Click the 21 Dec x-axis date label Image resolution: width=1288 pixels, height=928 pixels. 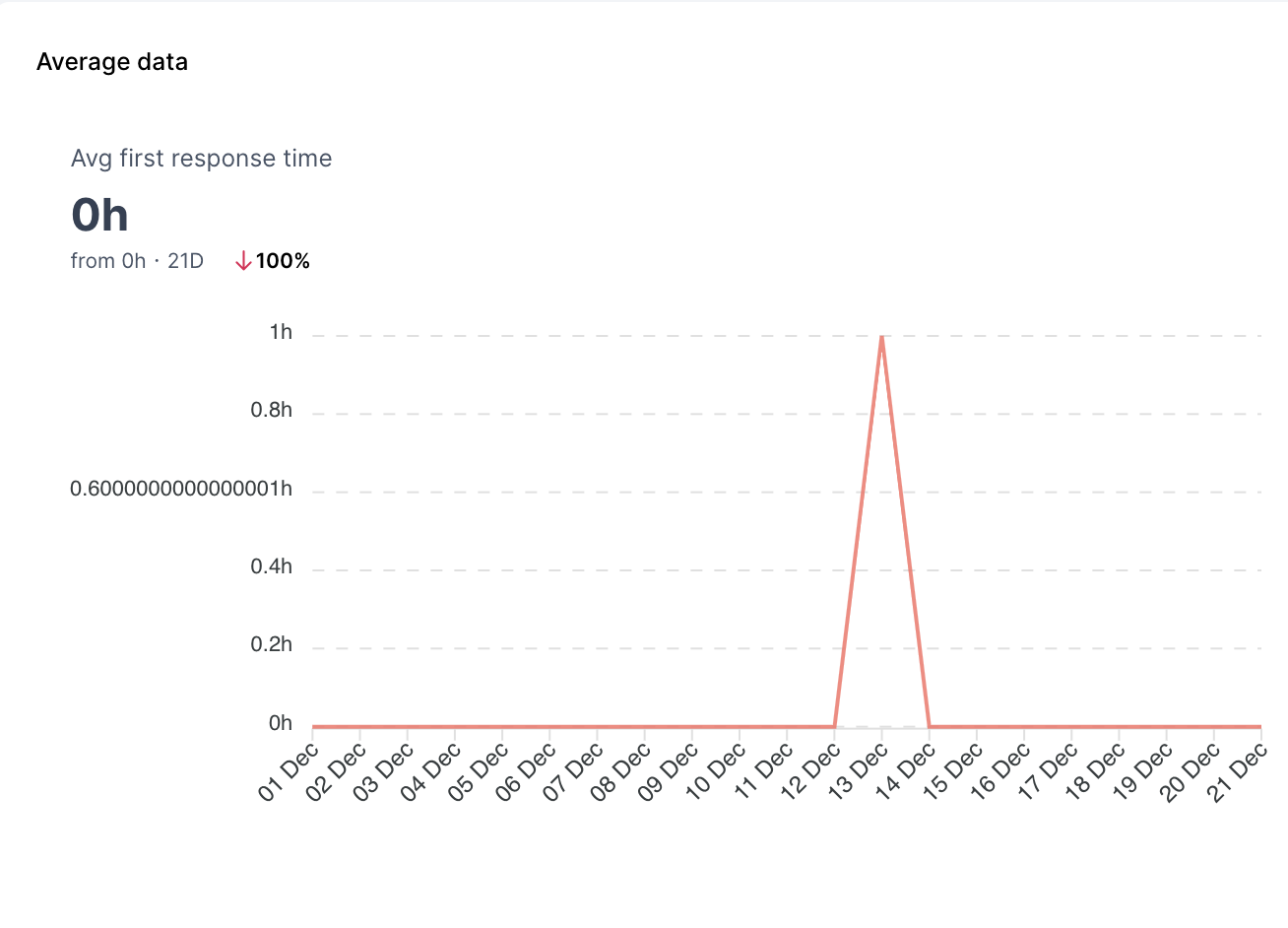[x=1238, y=771]
